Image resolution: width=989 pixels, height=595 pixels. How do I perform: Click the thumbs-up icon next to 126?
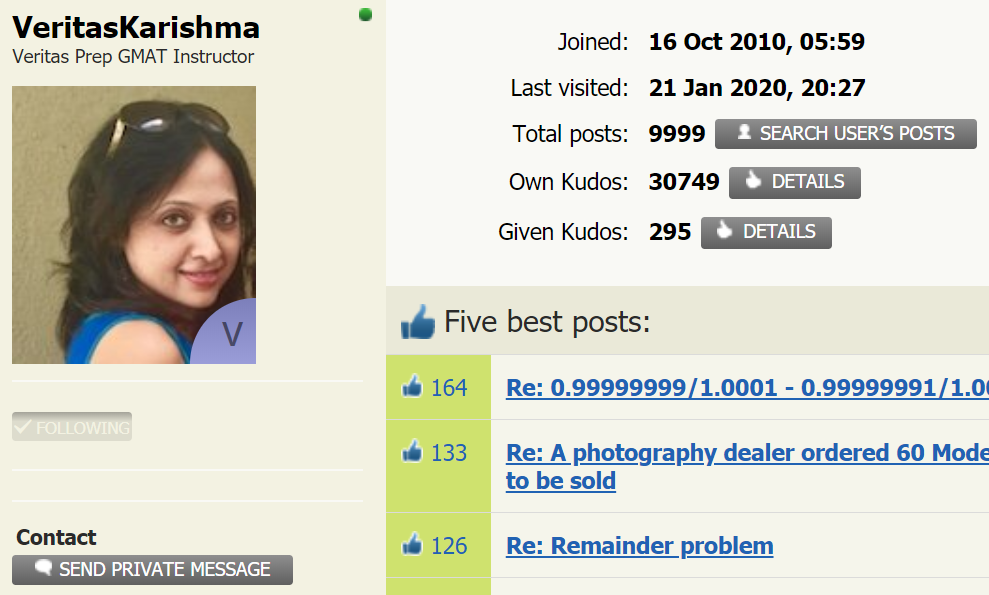pos(413,544)
